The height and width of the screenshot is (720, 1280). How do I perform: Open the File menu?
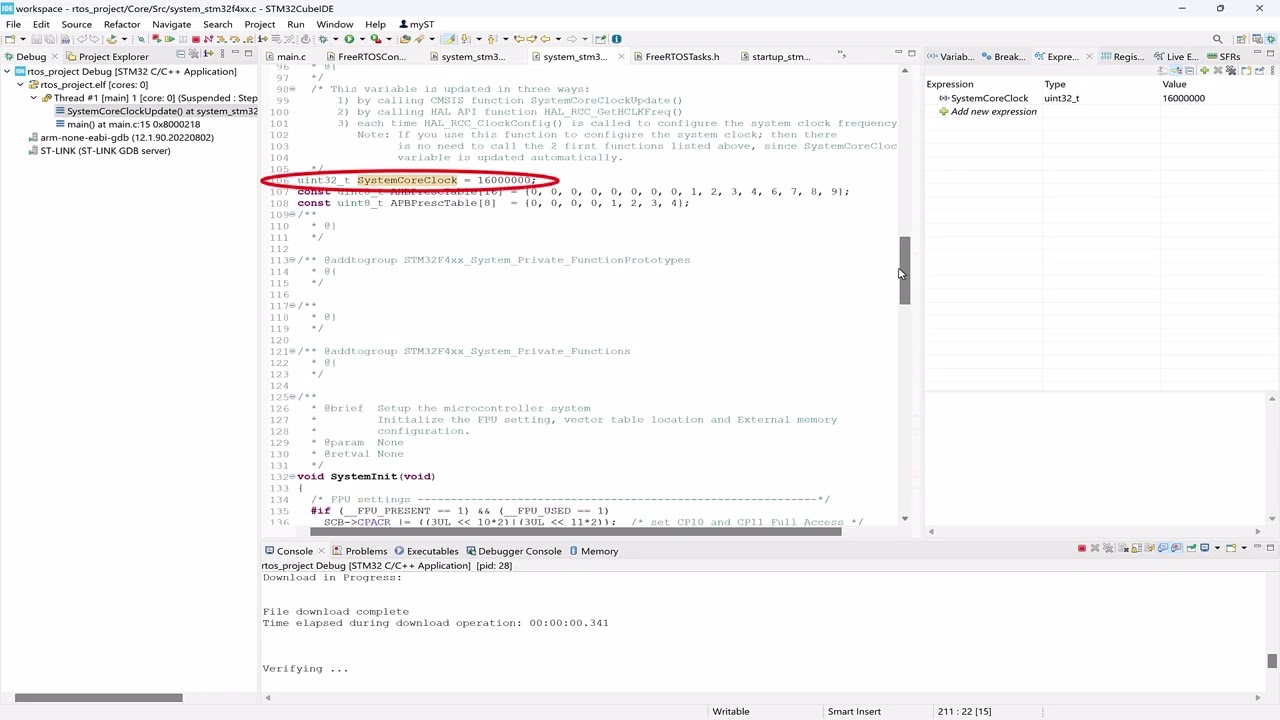point(13,24)
